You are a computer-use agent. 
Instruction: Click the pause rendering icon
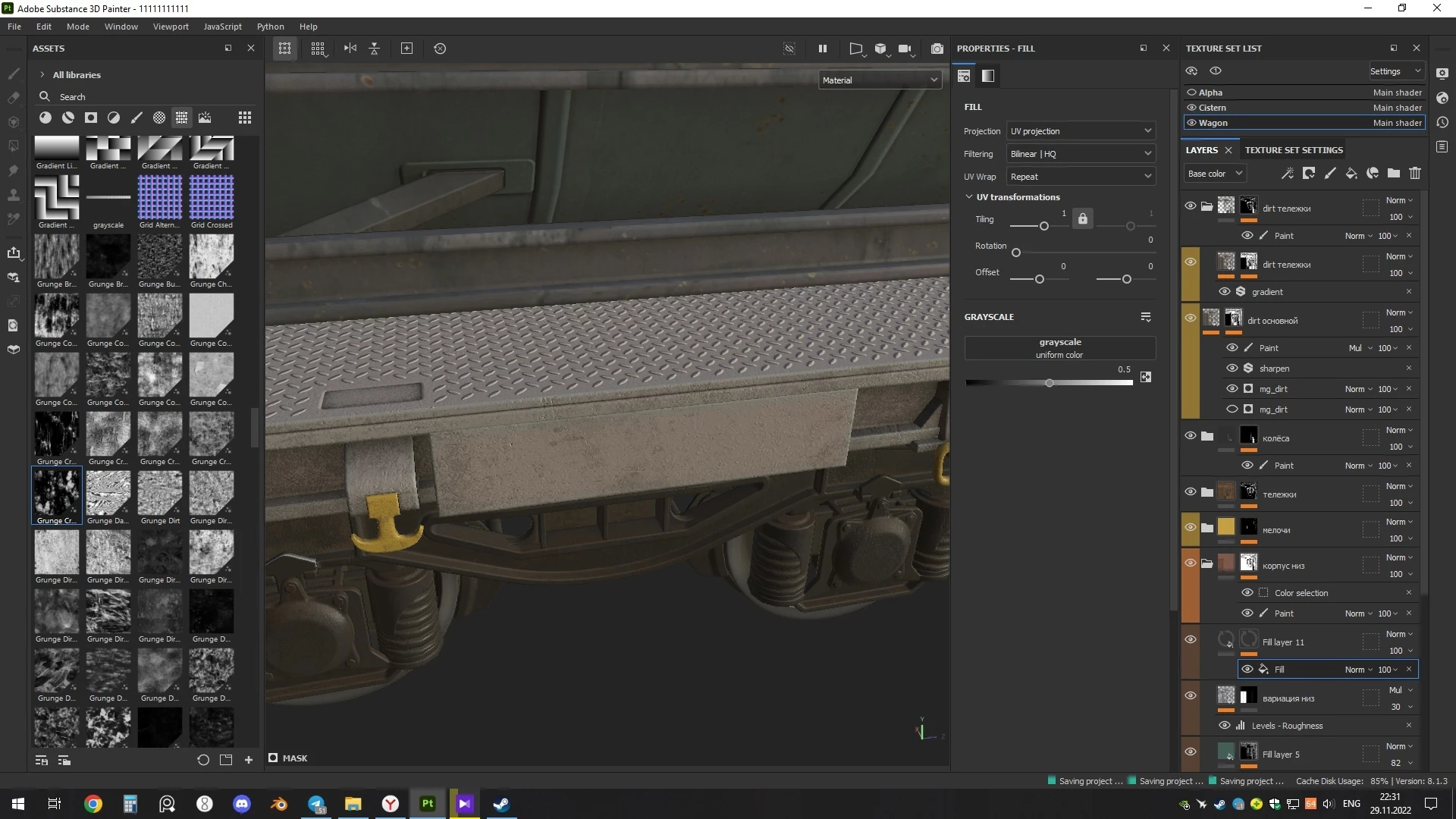coord(822,49)
